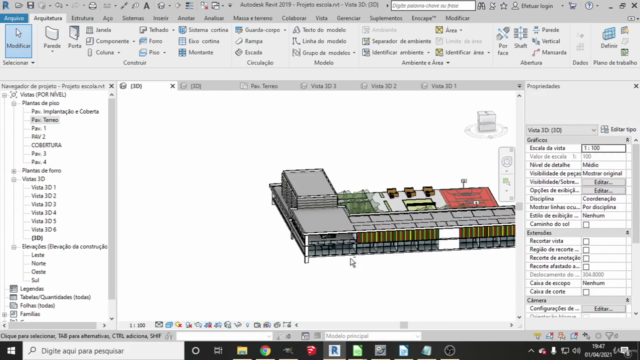This screenshot has width=640, height=360.
Task: Click the Componente tool
Action: pos(108,41)
